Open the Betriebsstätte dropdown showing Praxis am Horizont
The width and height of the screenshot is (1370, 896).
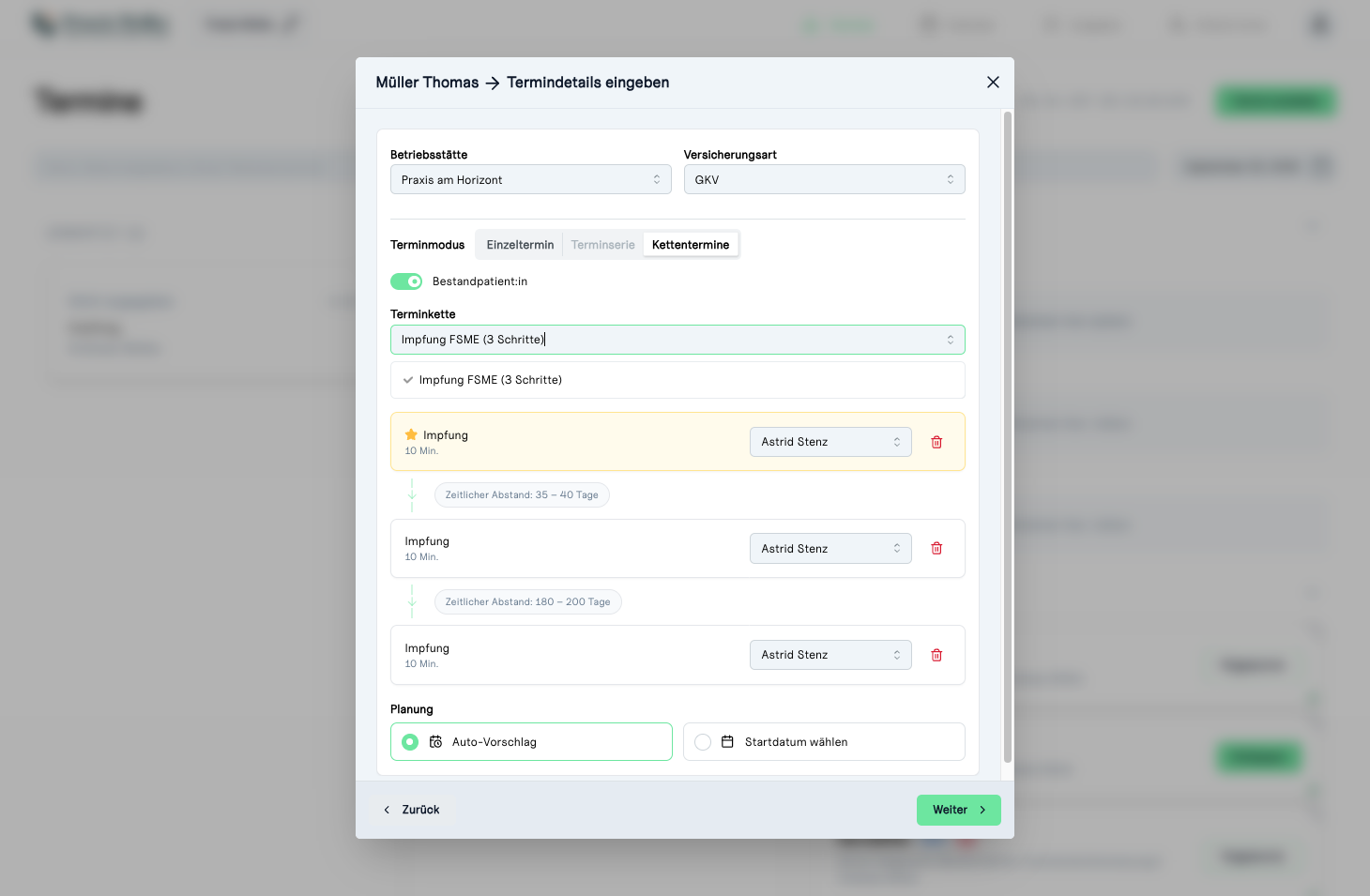tap(531, 179)
